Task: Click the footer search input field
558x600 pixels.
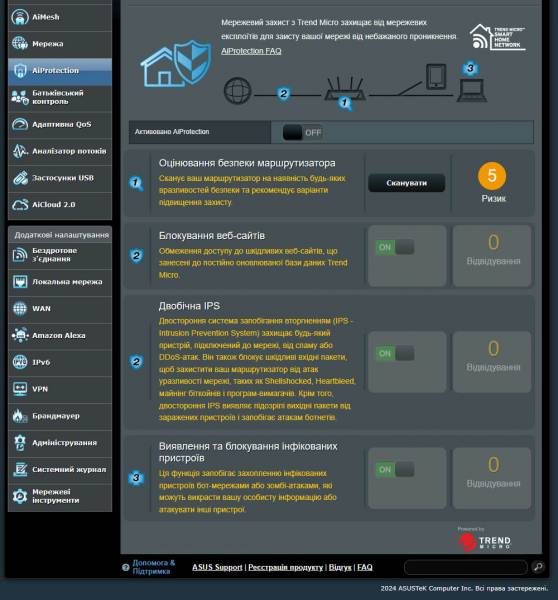Action: coord(465,567)
